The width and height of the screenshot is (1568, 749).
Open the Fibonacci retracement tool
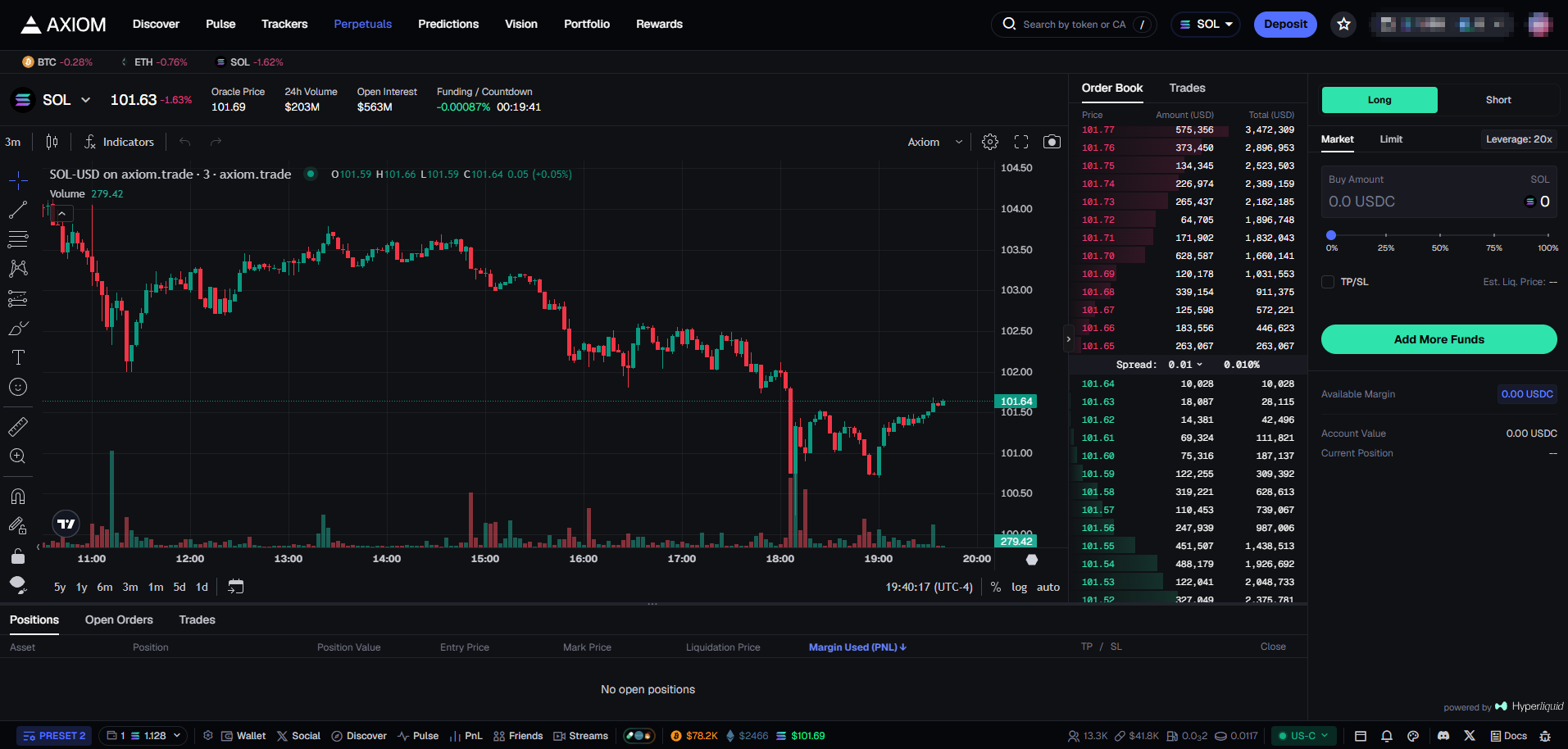[x=18, y=239]
